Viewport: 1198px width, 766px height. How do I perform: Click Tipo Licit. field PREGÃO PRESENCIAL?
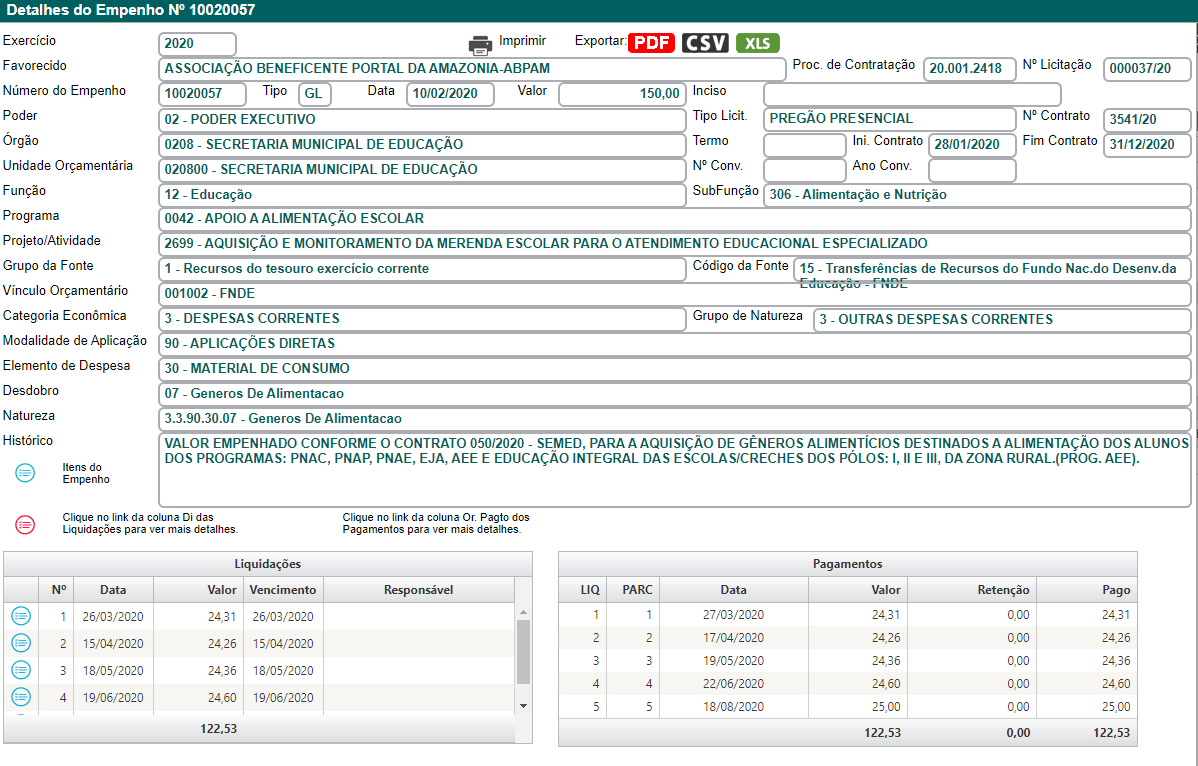890,119
